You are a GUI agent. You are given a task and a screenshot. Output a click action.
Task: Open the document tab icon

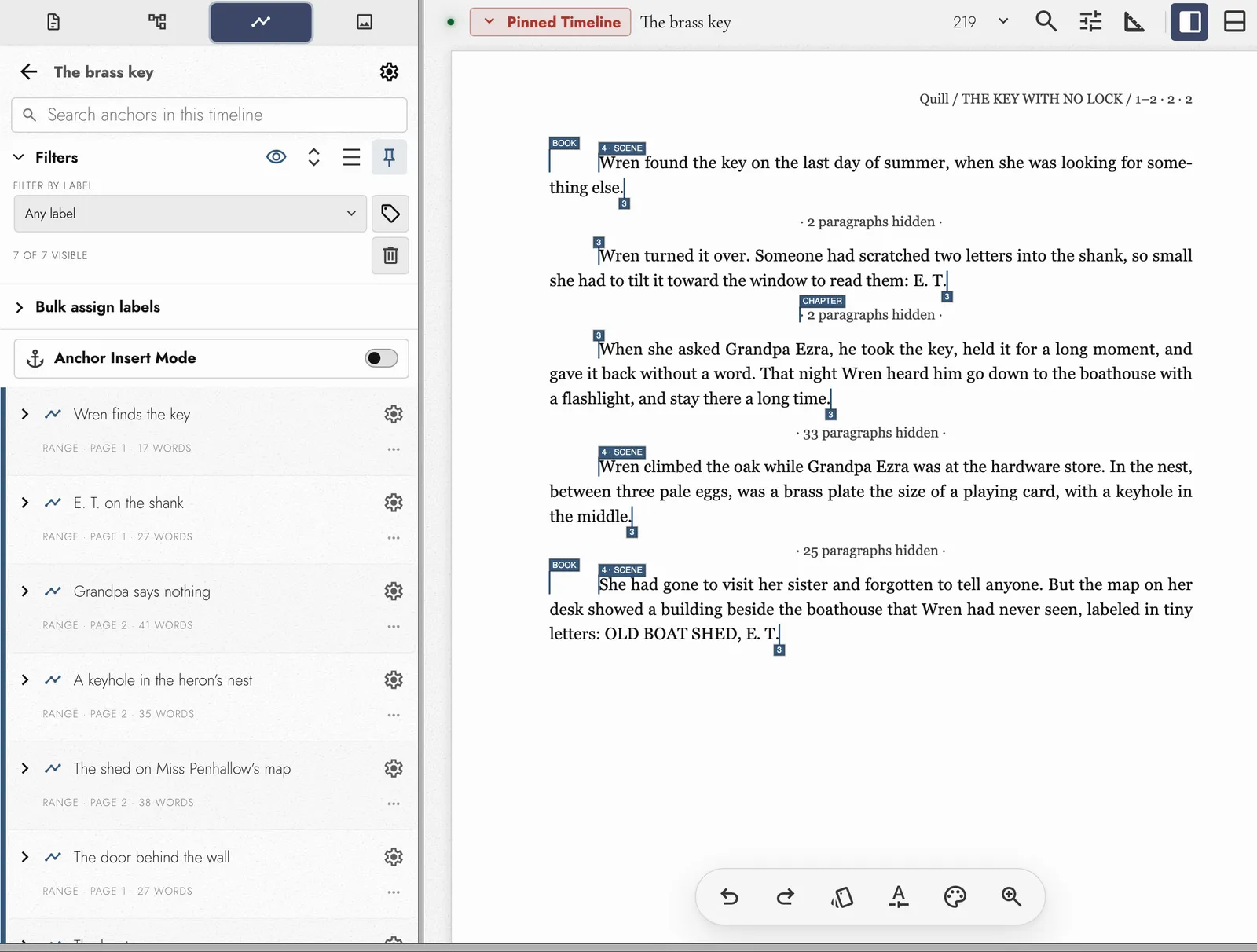click(x=53, y=22)
